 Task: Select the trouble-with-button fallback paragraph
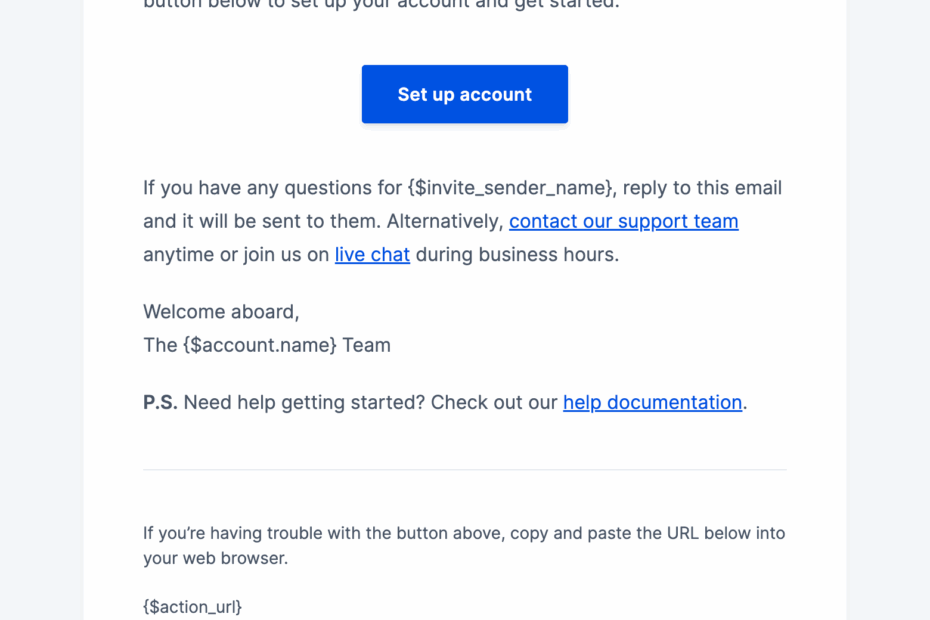pyautogui.click(x=463, y=545)
